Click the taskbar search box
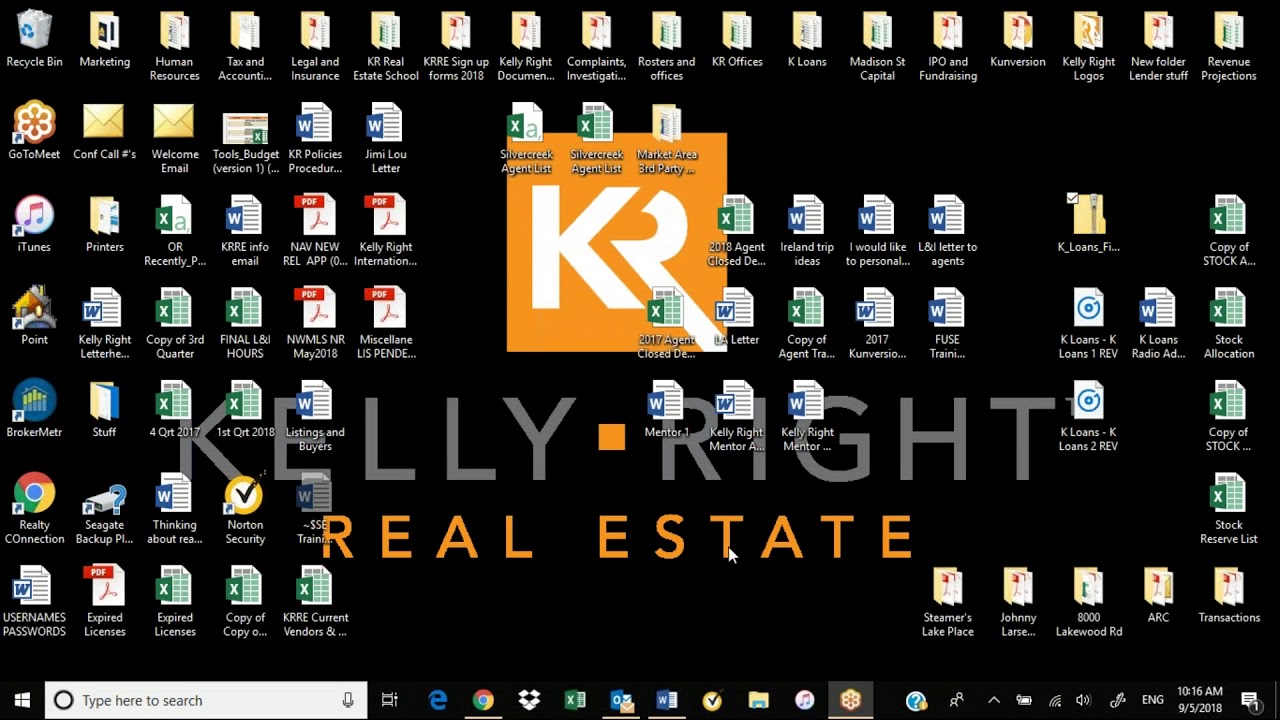This screenshot has width=1280, height=720. click(206, 700)
